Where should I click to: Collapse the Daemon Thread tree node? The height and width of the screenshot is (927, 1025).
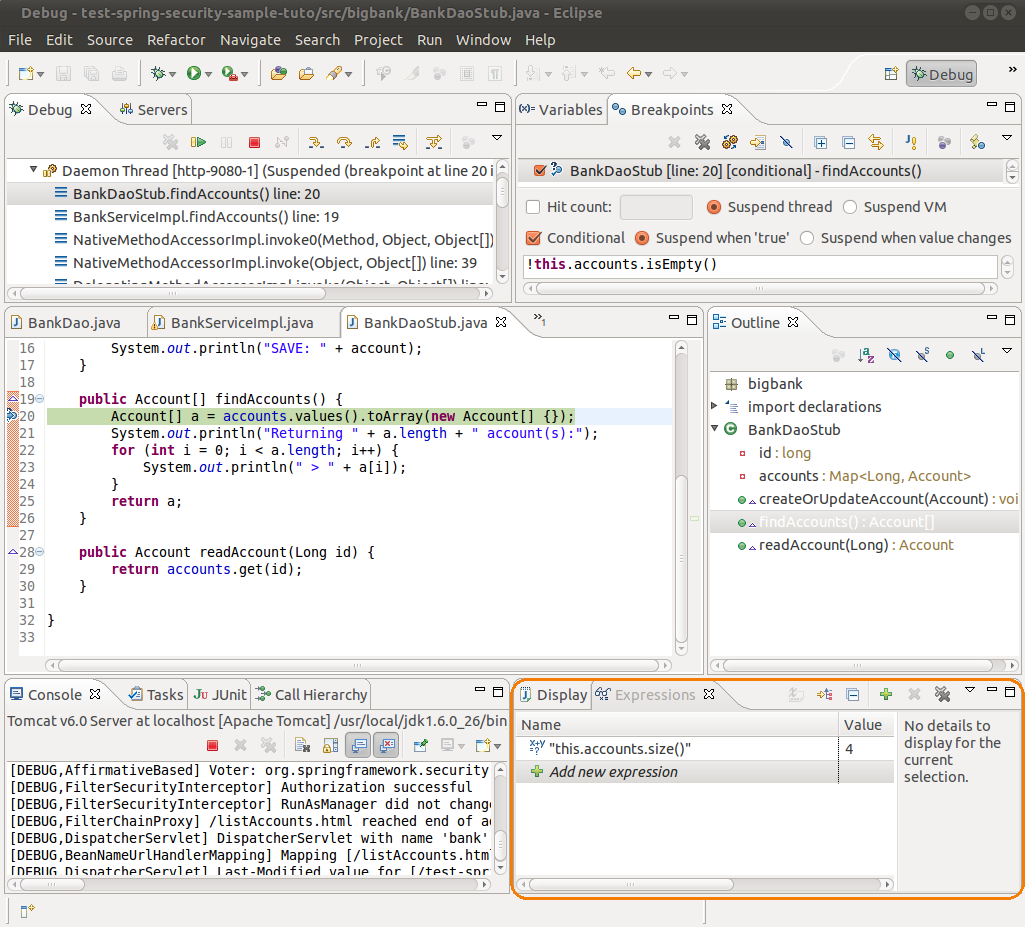(x=33, y=171)
